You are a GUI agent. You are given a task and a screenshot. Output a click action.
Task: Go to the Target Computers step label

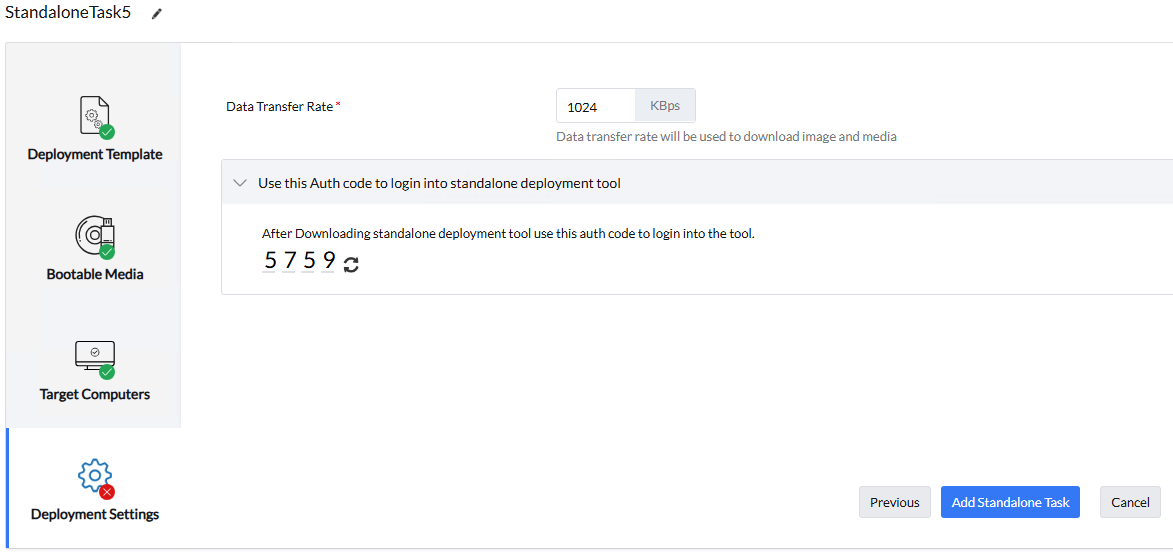click(x=95, y=394)
